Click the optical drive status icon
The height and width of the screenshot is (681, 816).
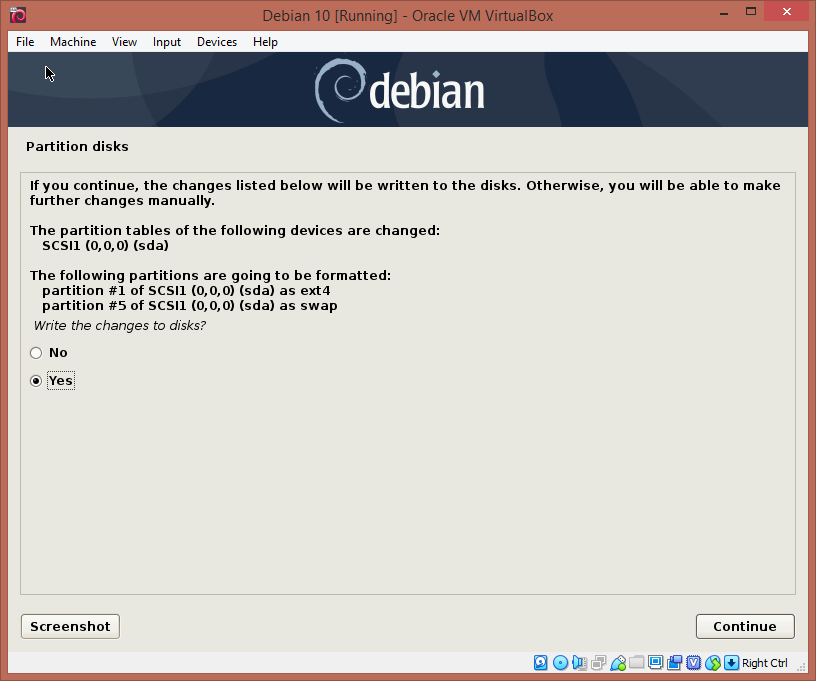tap(560, 663)
